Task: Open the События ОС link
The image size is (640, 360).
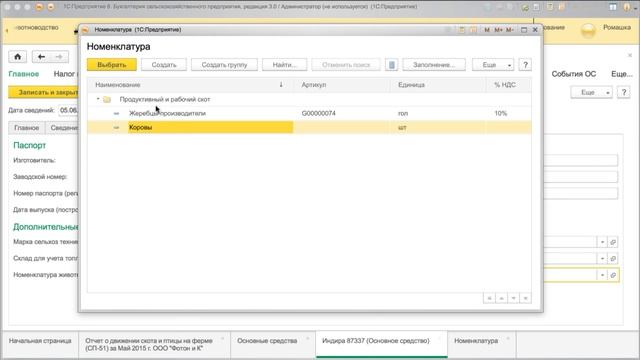Action: [x=573, y=74]
